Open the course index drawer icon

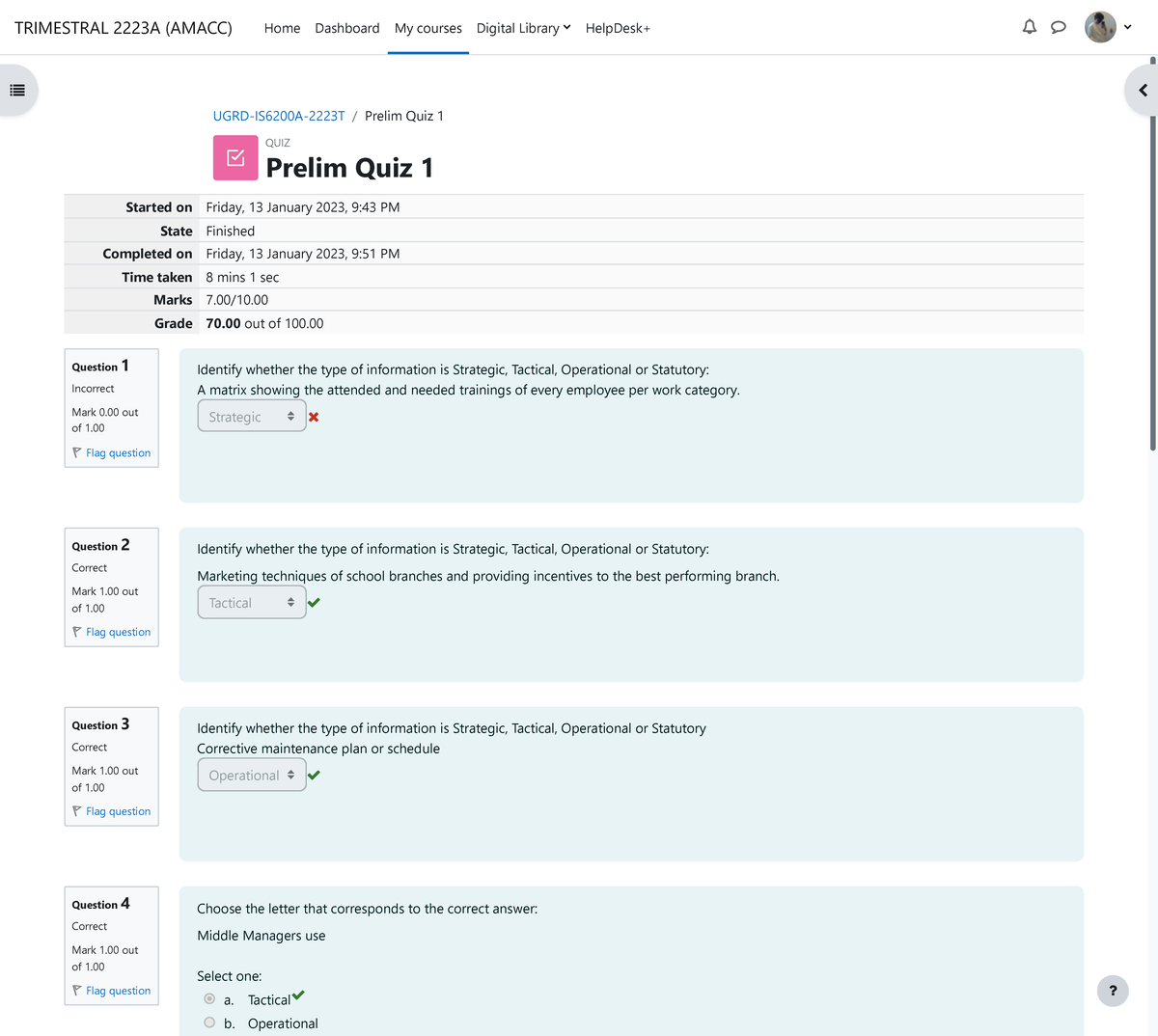point(17,91)
